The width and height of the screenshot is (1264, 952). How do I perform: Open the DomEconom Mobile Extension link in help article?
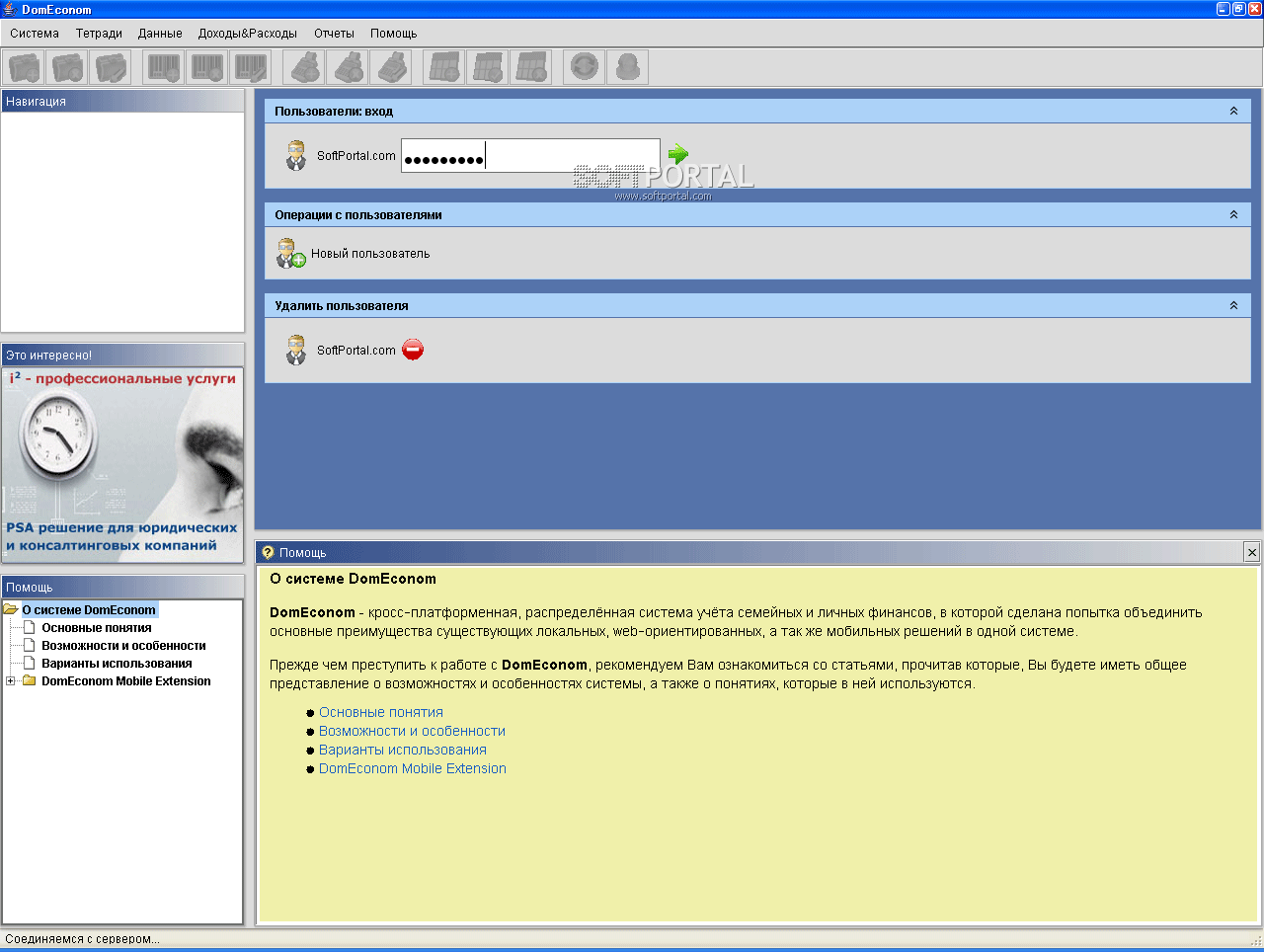coord(413,768)
